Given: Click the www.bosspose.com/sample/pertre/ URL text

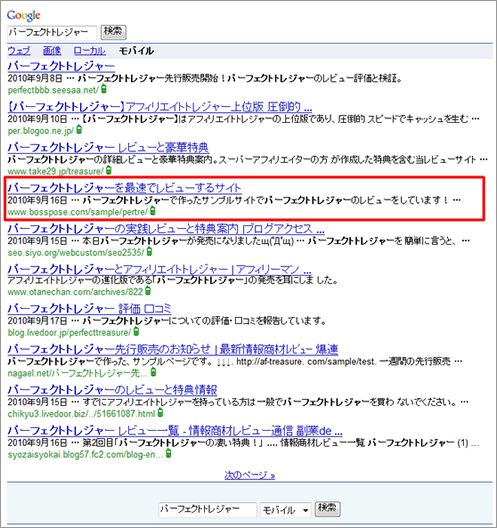Looking at the screenshot, I should coord(78,212).
